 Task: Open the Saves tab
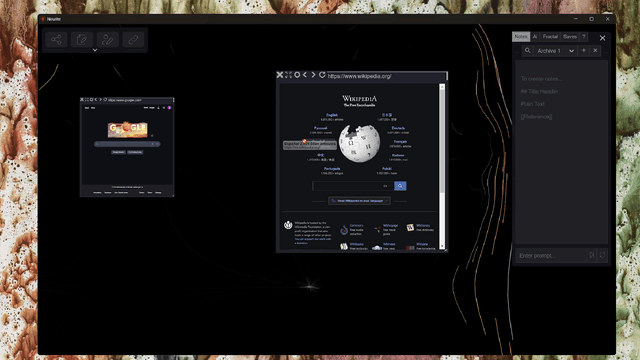click(x=570, y=37)
